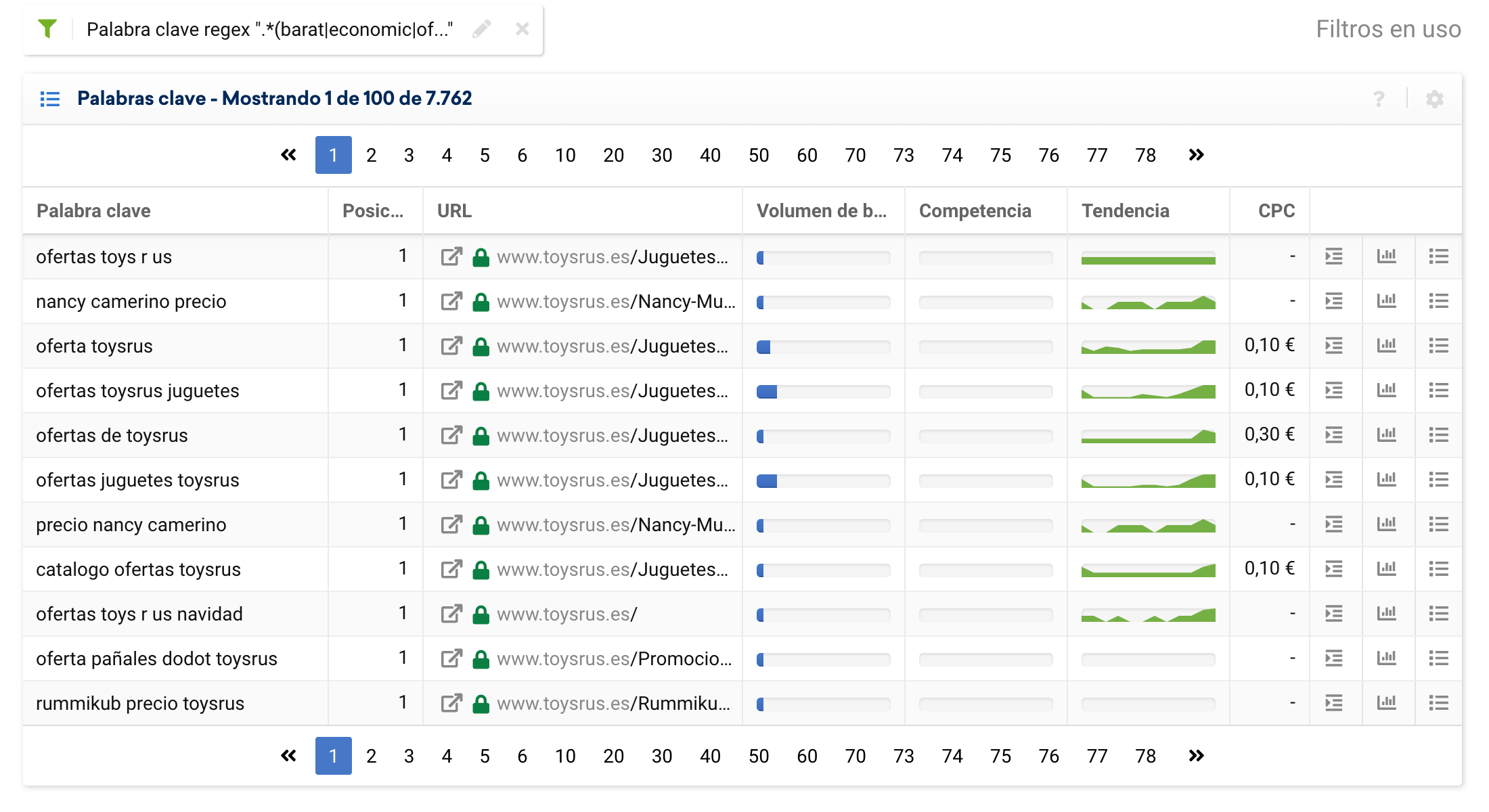Image resolution: width=1489 pixels, height=812 pixels.
Task: Open list icon for 'ofertas juguetes toysrus' row
Action: (x=1439, y=480)
